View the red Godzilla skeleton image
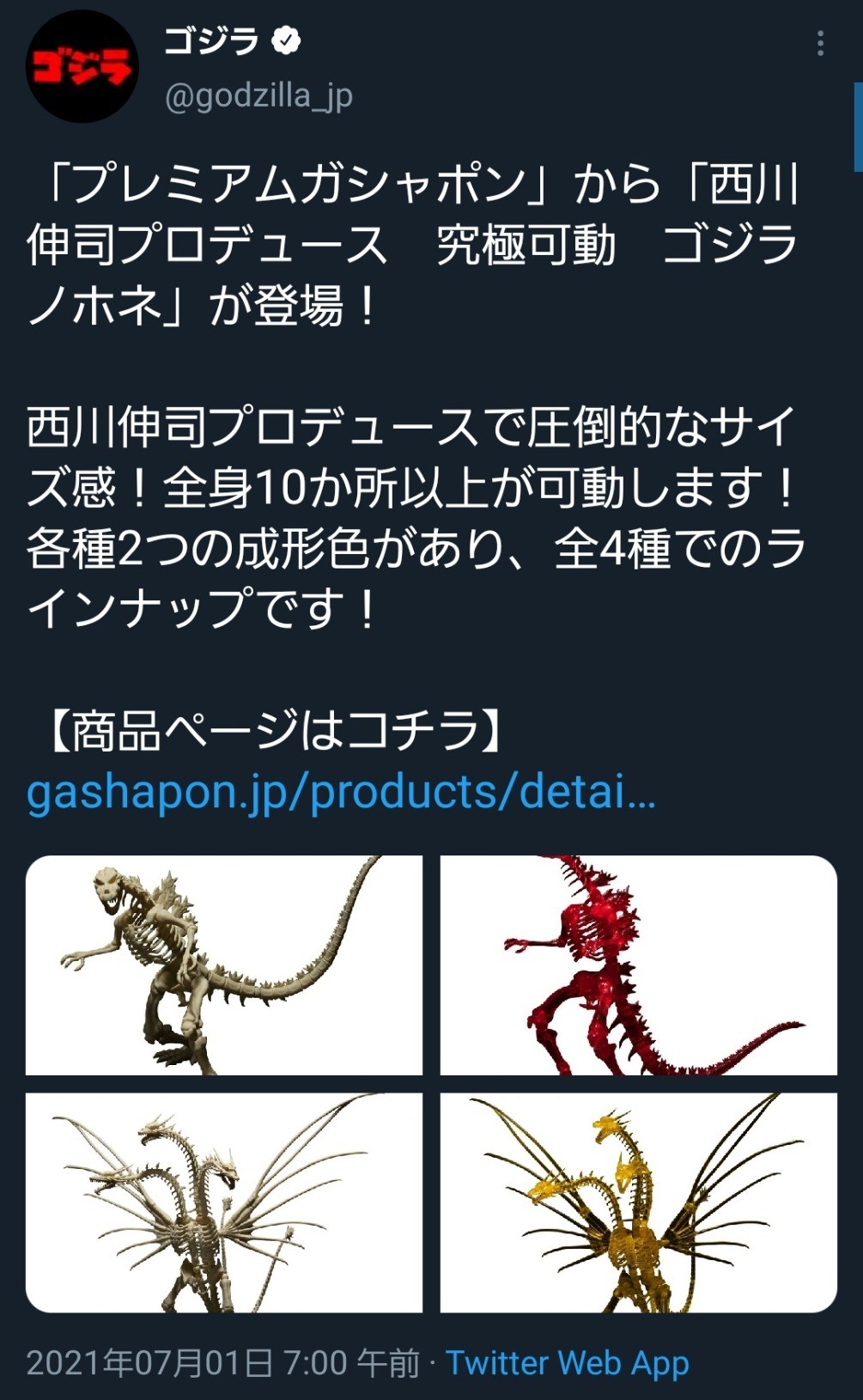863x1400 pixels. [639, 965]
